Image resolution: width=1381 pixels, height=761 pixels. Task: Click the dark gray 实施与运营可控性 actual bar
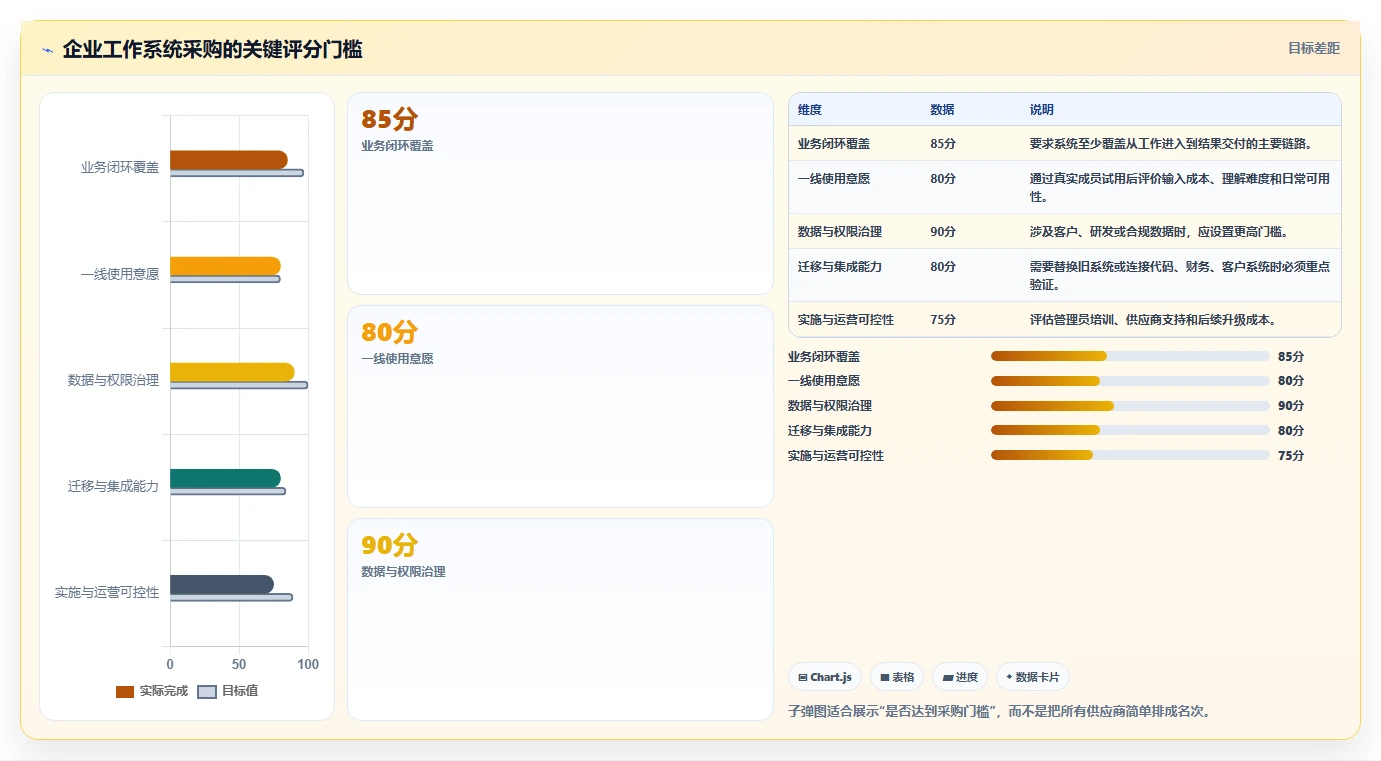pyautogui.click(x=222, y=584)
